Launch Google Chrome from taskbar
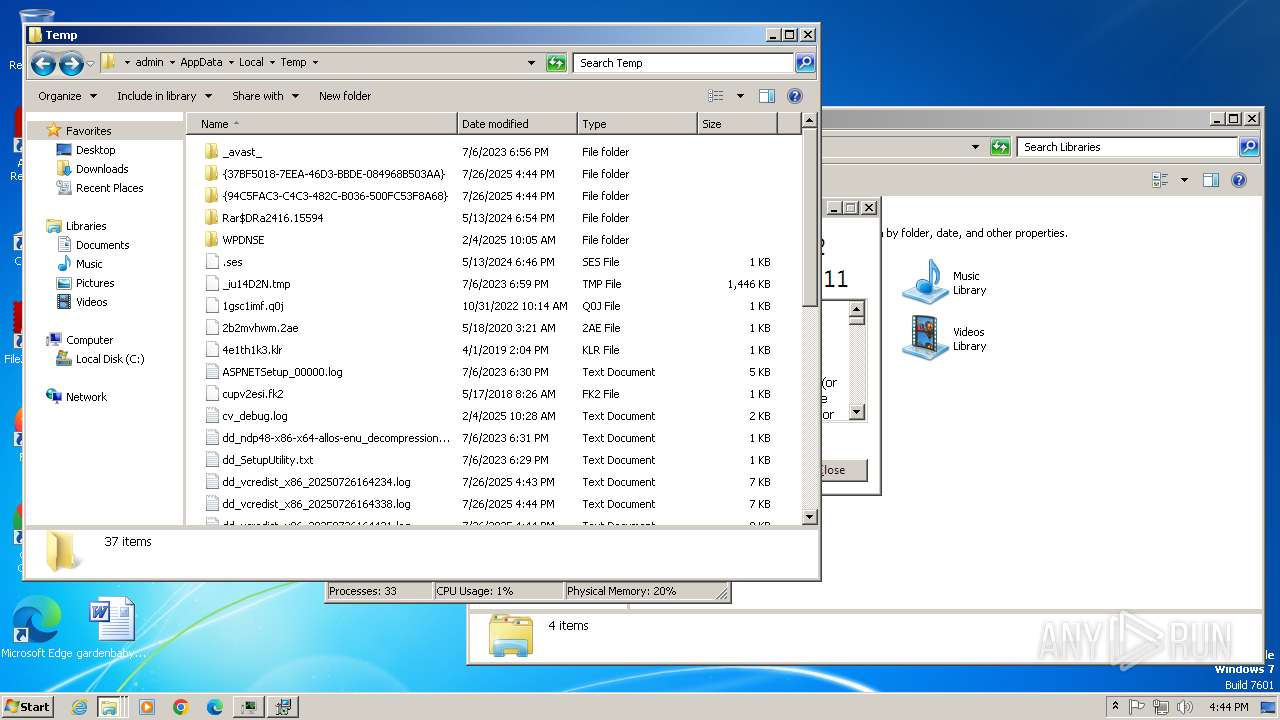 tap(181, 707)
